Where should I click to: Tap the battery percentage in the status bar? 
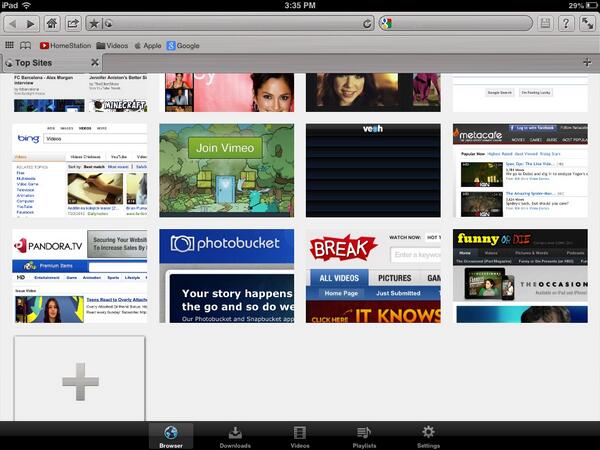(576, 5)
